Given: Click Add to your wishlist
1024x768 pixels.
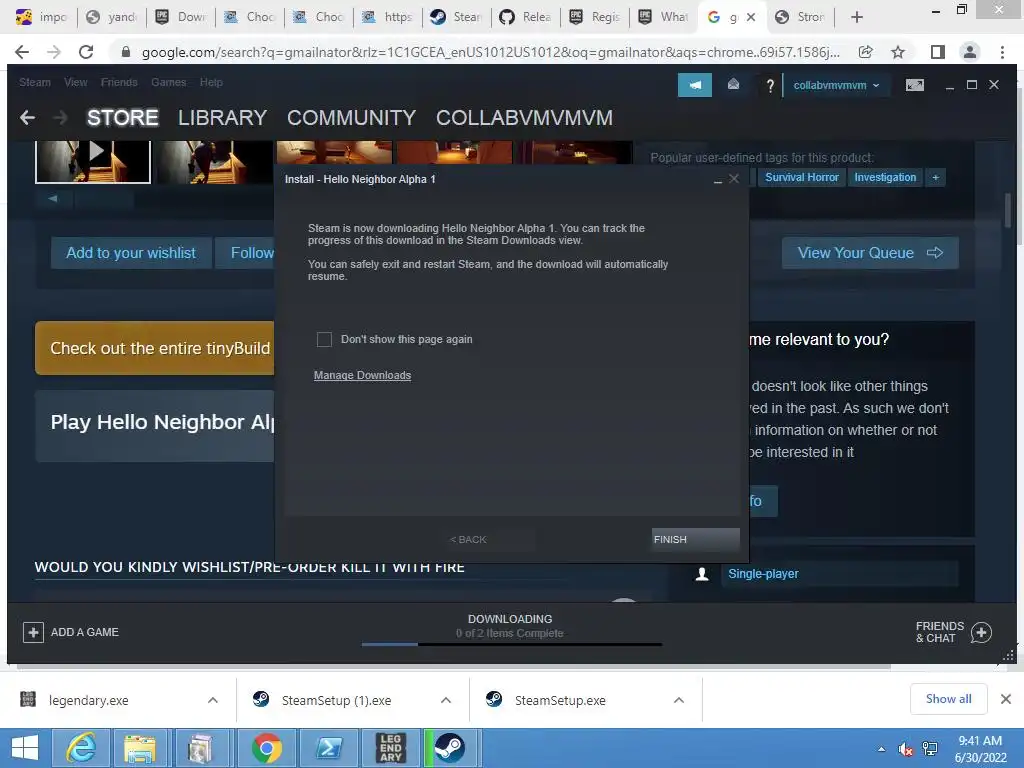Looking at the screenshot, I should (x=131, y=253).
